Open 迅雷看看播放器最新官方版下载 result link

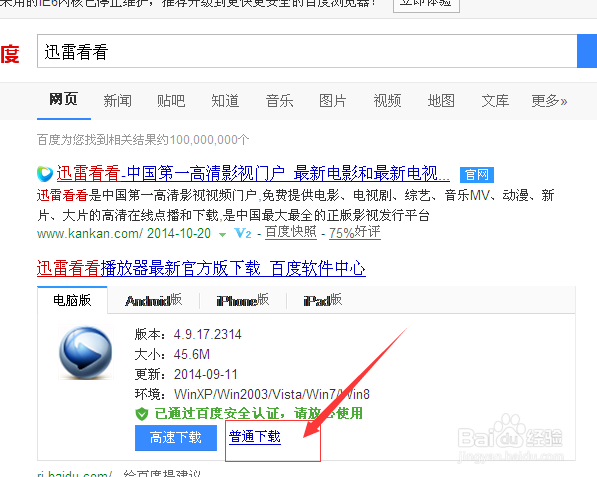201,268
